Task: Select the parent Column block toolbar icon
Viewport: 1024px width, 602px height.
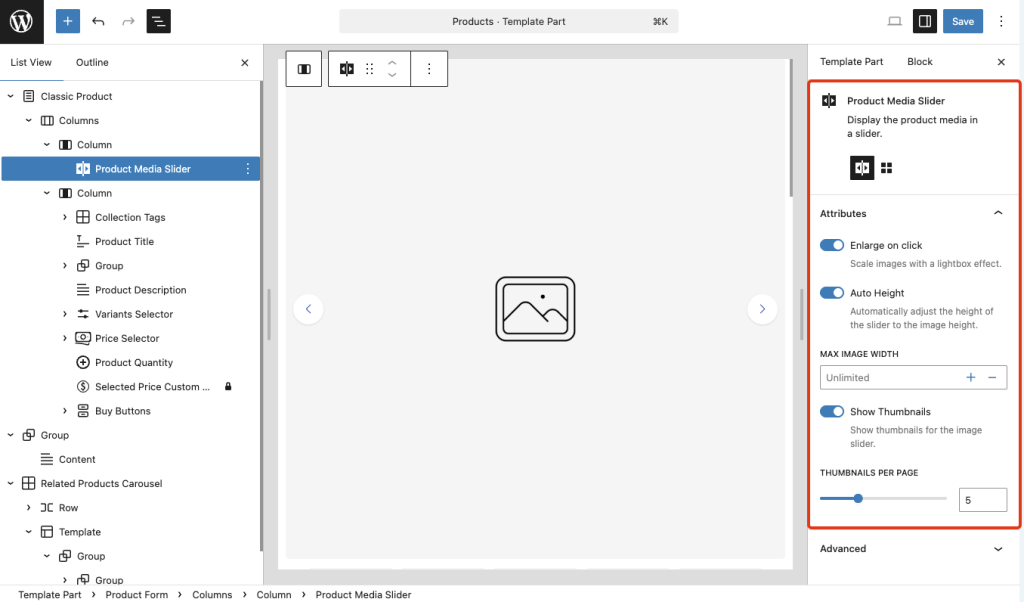Action: point(304,69)
